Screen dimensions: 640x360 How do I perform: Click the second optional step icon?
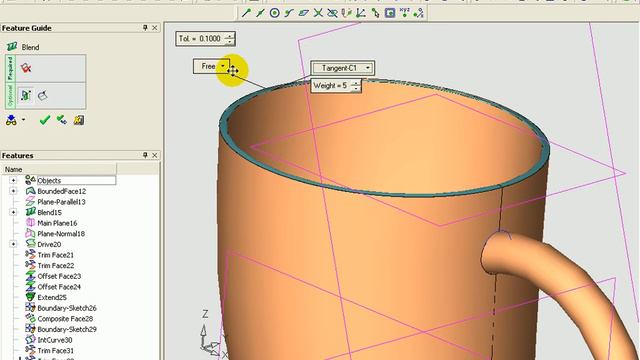[x=42, y=96]
